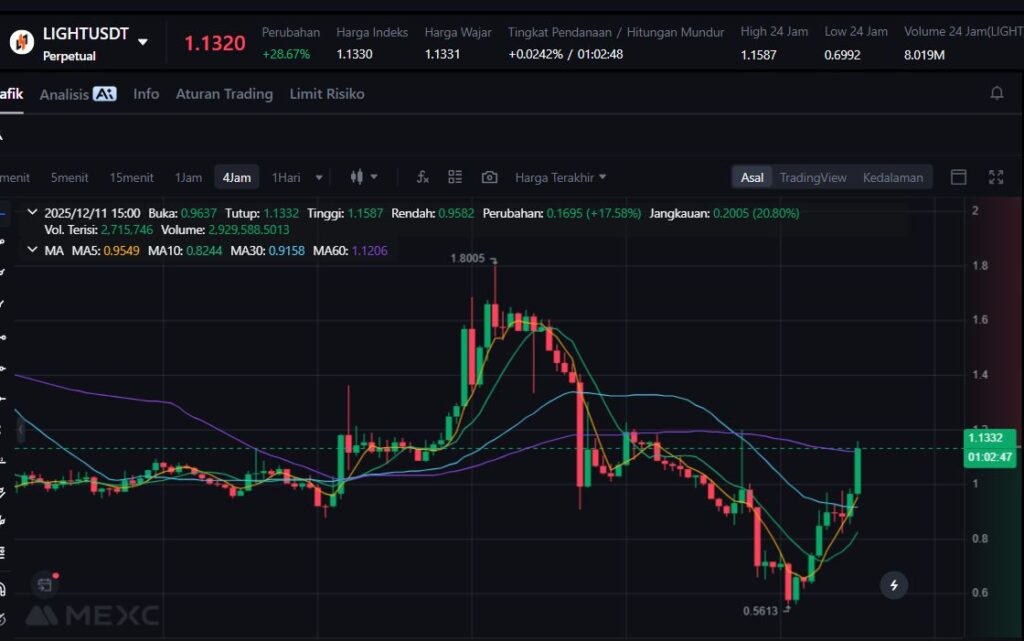Click the chart layout panel icon
The height and width of the screenshot is (641, 1024).
pos(958,177)
